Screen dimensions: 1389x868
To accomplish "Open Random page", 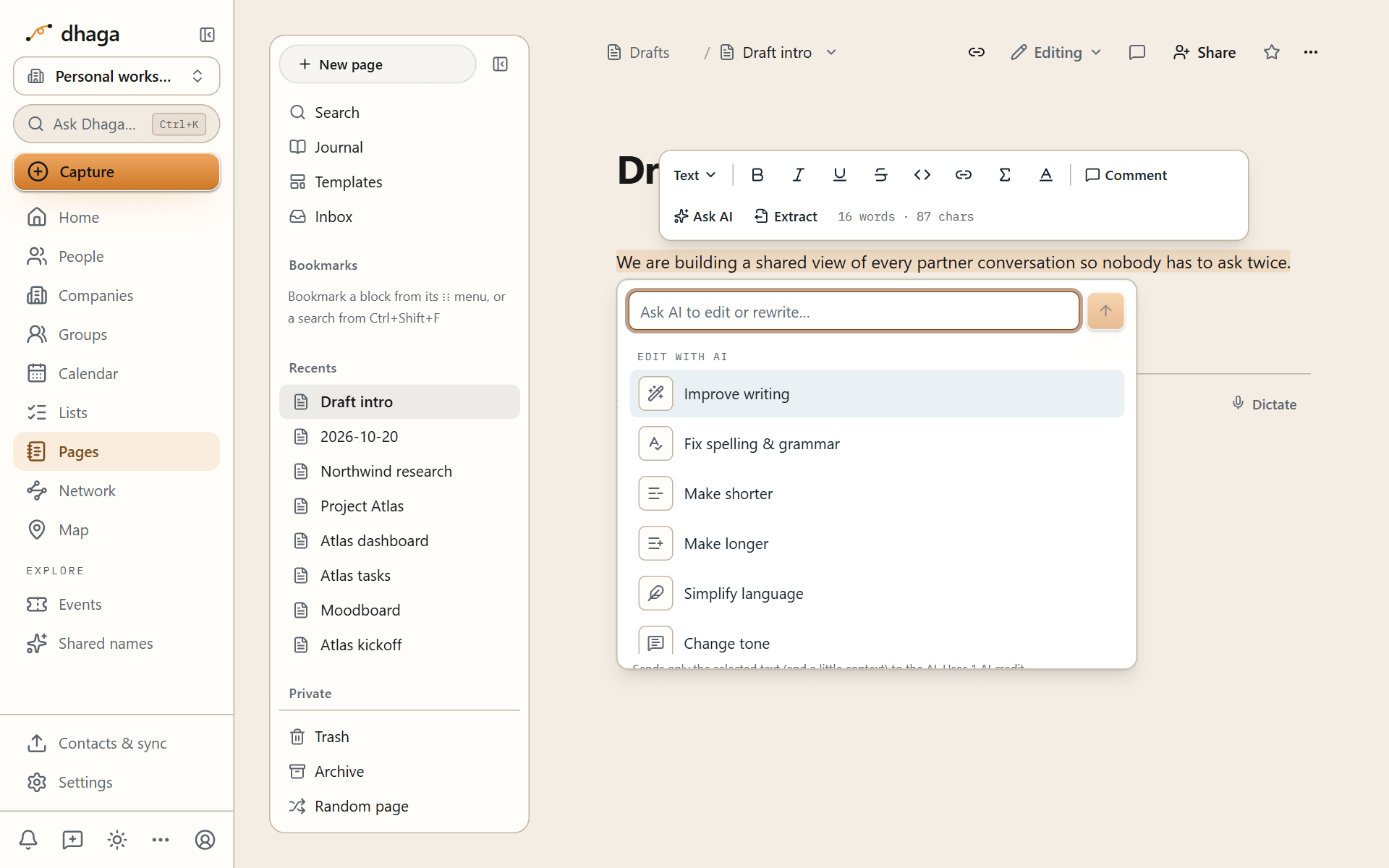I will coord(399,806).
